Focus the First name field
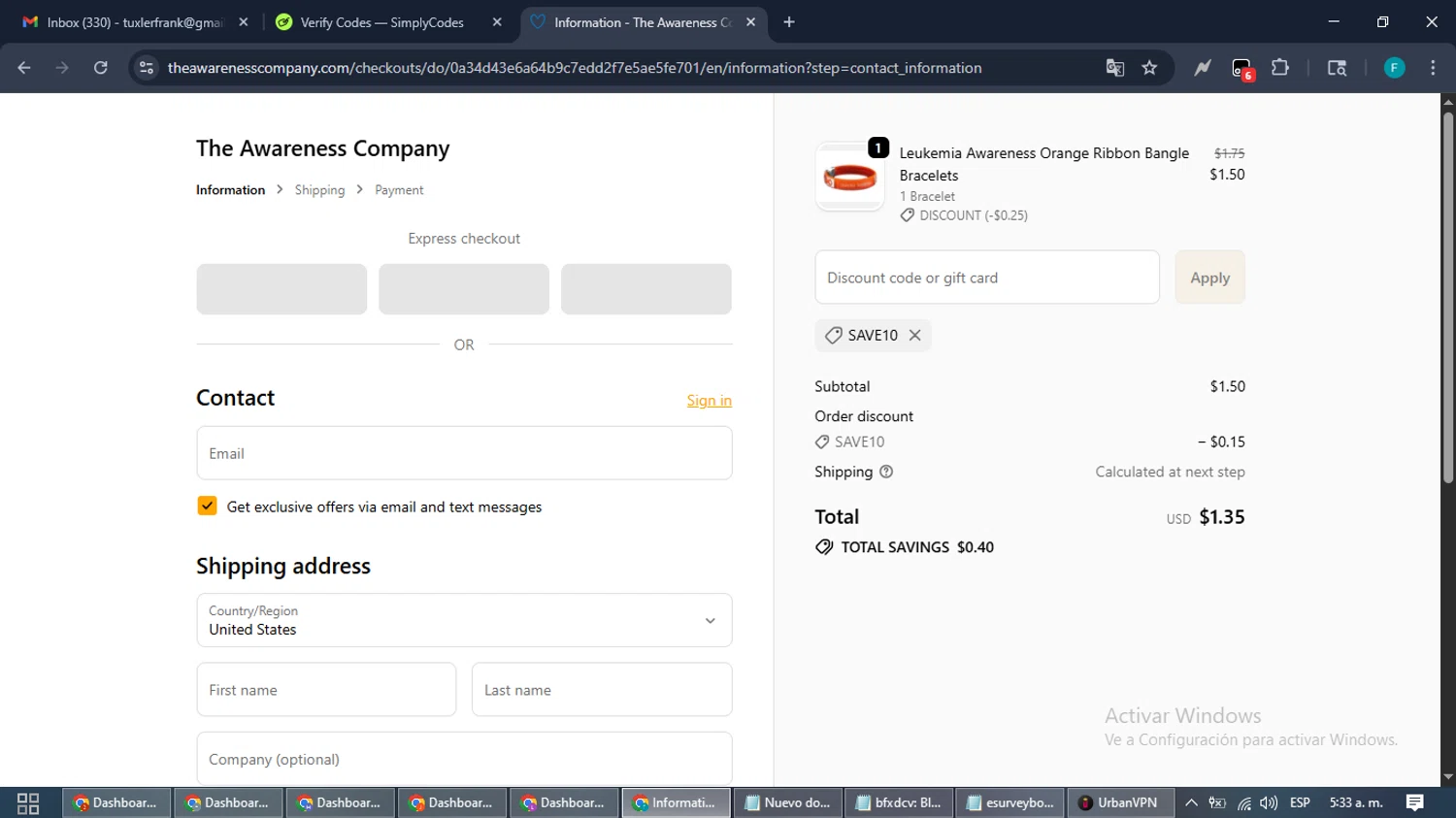 tap(326, 690)
